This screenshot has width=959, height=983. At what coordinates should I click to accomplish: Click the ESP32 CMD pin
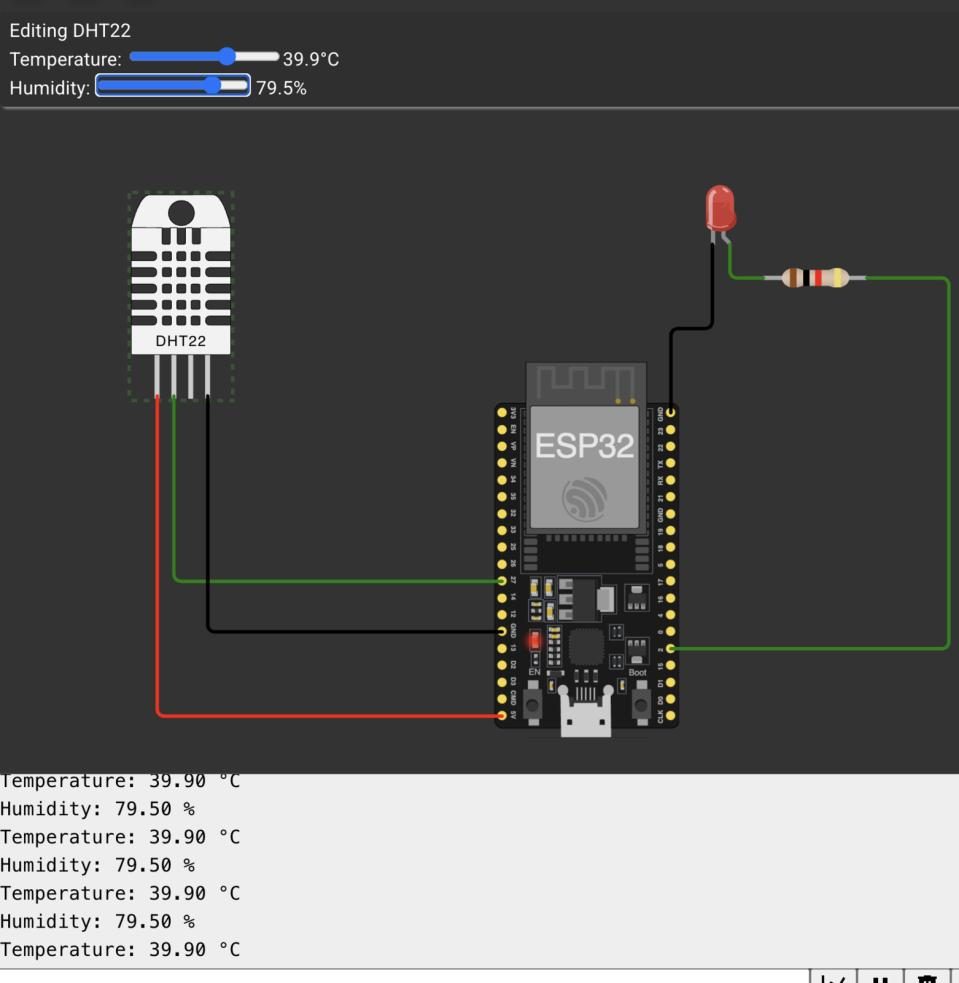502,698
